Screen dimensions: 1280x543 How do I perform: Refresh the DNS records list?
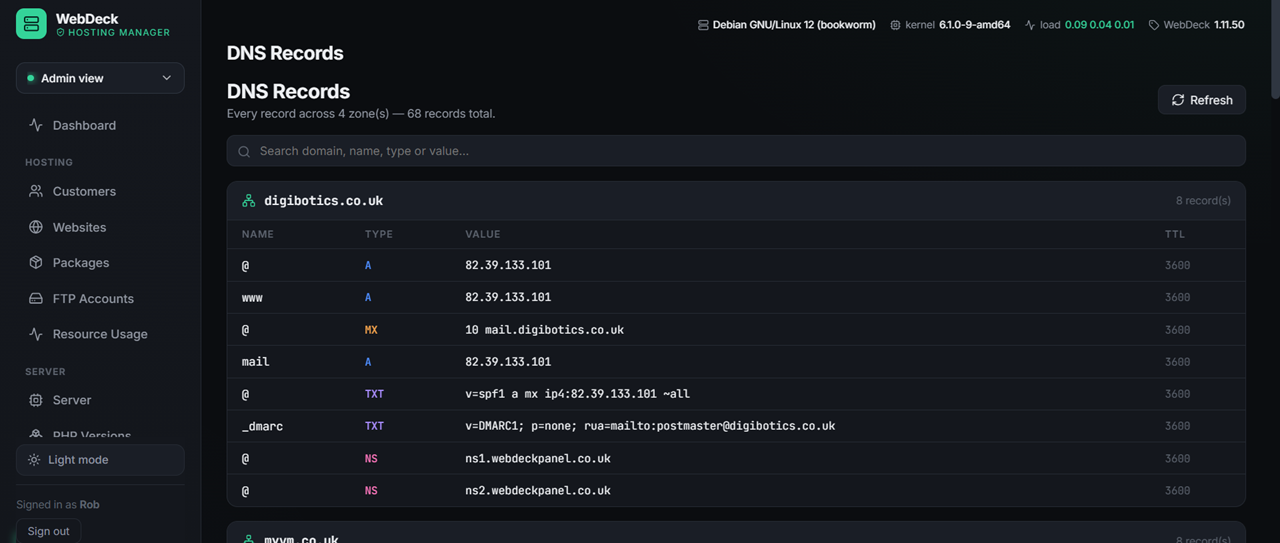coord(1202,100)
